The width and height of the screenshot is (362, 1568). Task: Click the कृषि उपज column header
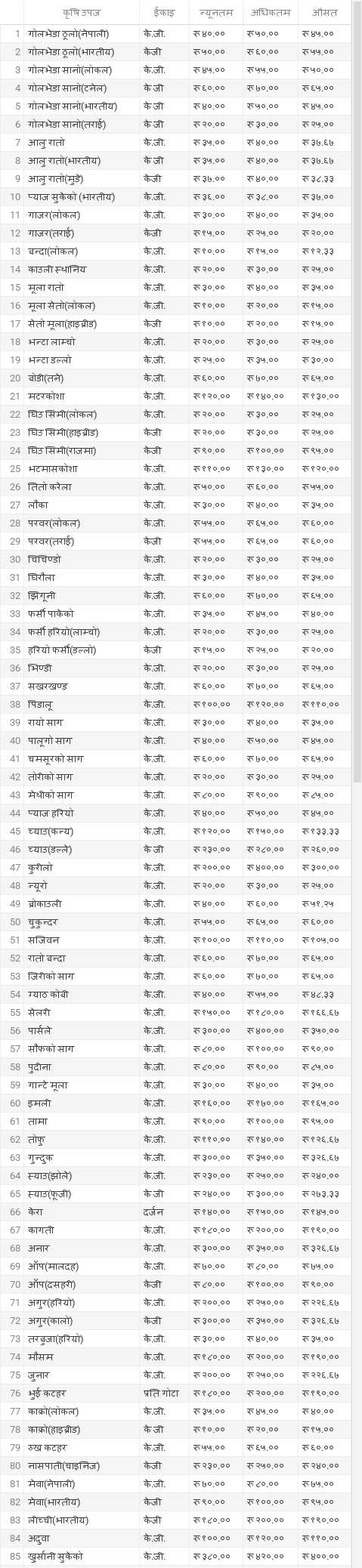82,13
